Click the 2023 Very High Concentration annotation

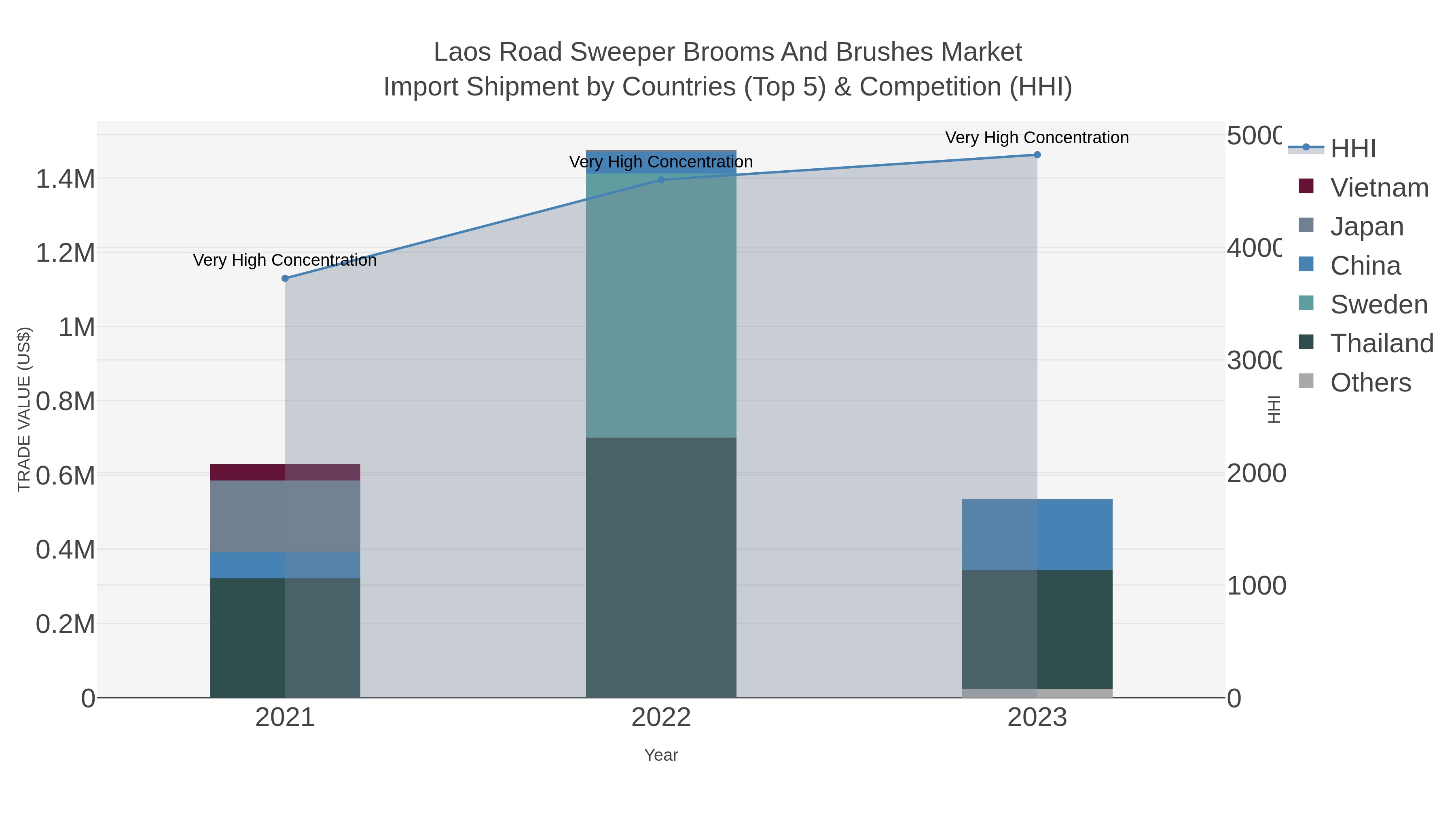[1037, 138]
